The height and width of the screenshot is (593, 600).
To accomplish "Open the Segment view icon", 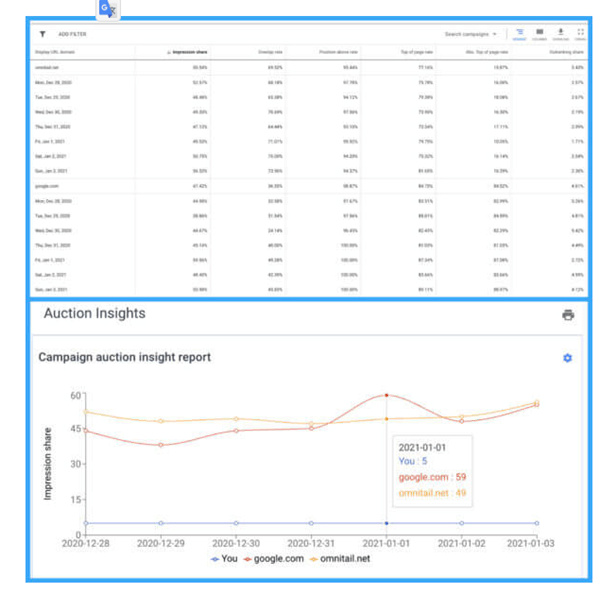I will 519,34.
